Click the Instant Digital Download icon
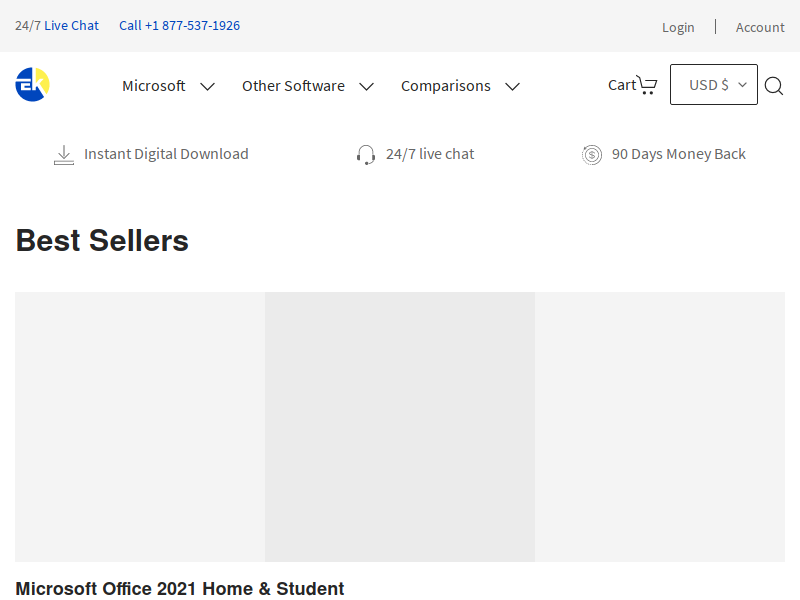Screen dimensions: 800x600 tap(64, 155)
